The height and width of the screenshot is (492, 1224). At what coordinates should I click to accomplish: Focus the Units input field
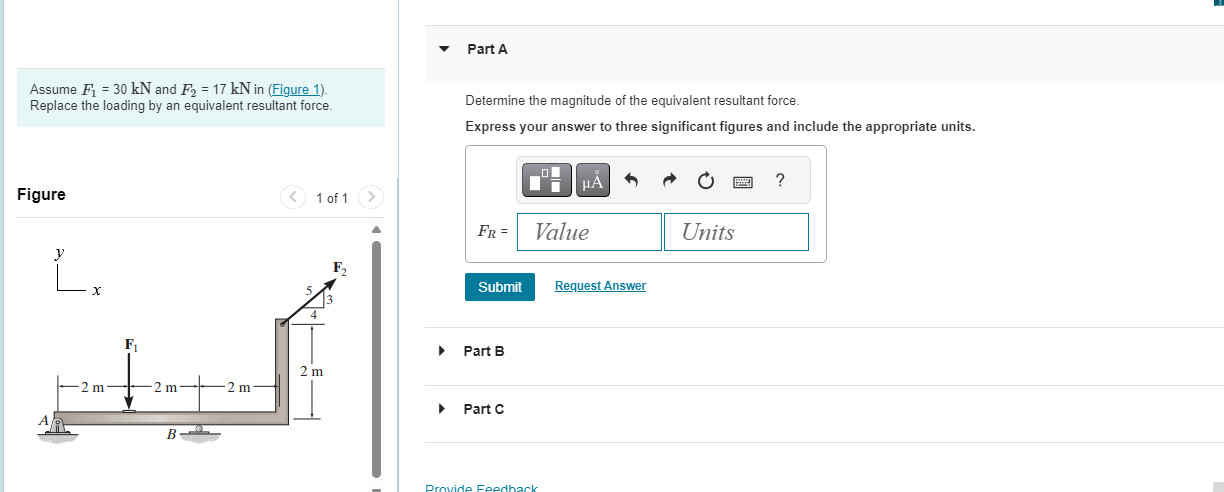pos(736,232)
